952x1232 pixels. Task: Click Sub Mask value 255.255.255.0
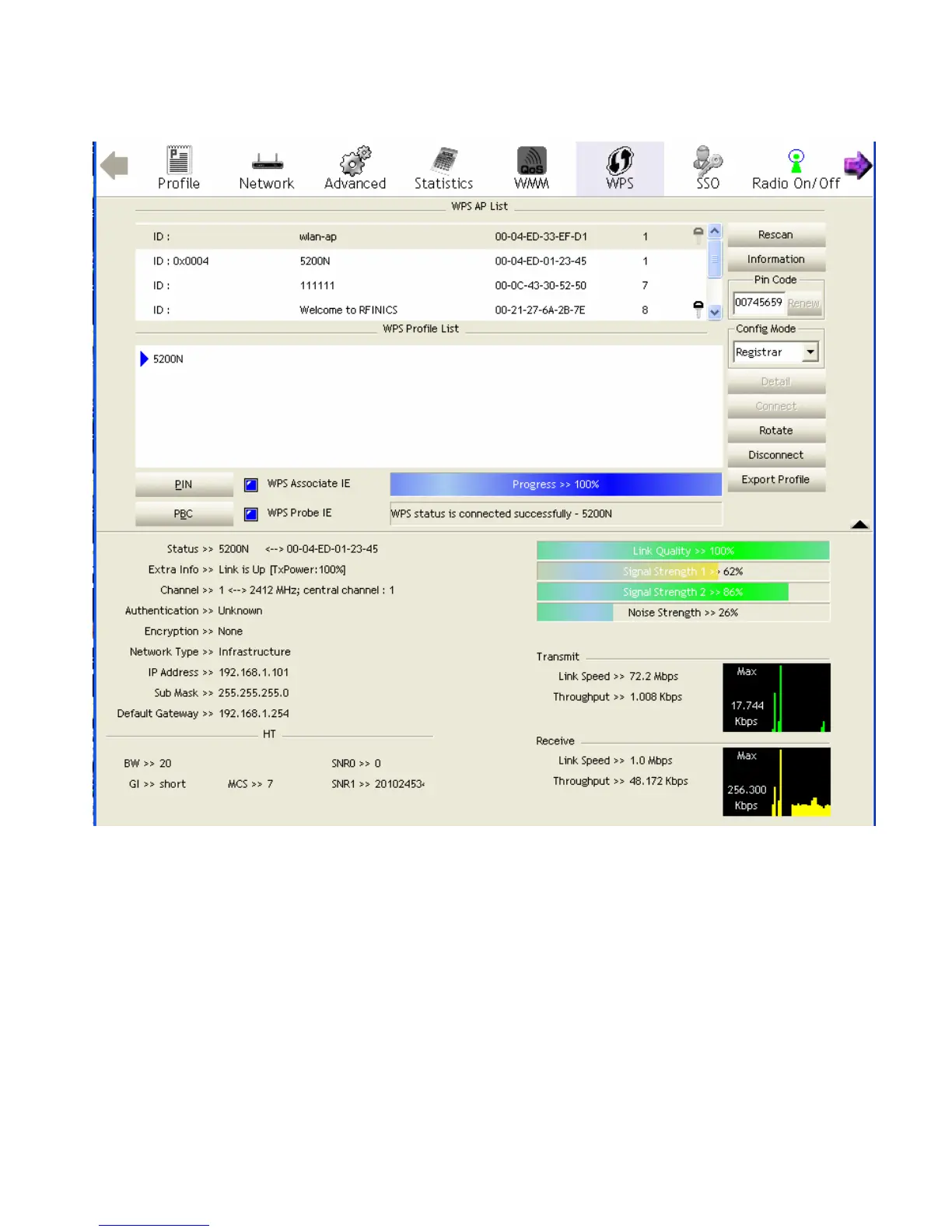point(254,693)
